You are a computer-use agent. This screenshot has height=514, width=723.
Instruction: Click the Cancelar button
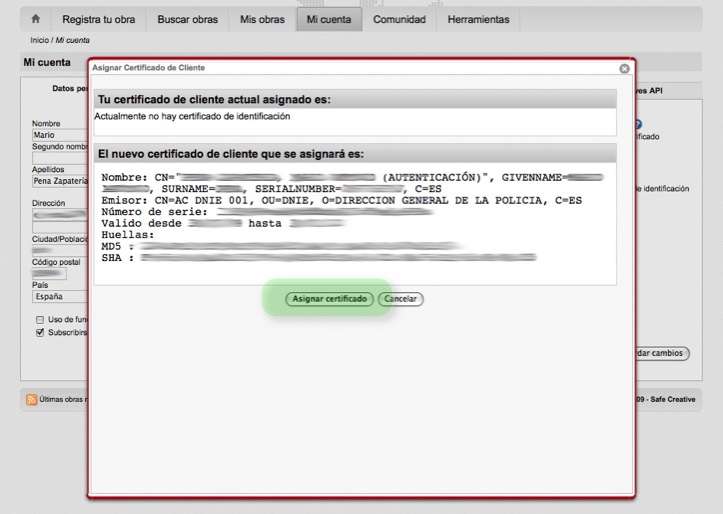coord(401,299)
